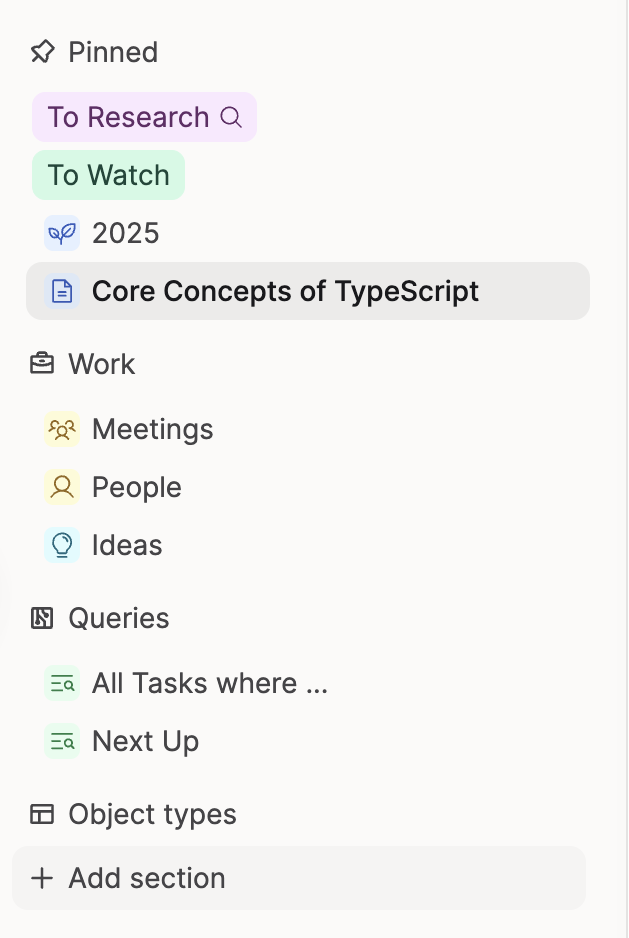Collapse the Work section header
The width and height of the screenshot is (629, 938).
pos(101,364)
